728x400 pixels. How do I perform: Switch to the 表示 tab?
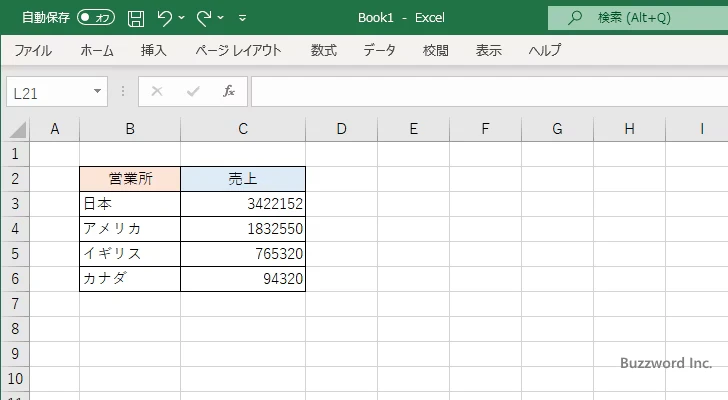point(488,50)
